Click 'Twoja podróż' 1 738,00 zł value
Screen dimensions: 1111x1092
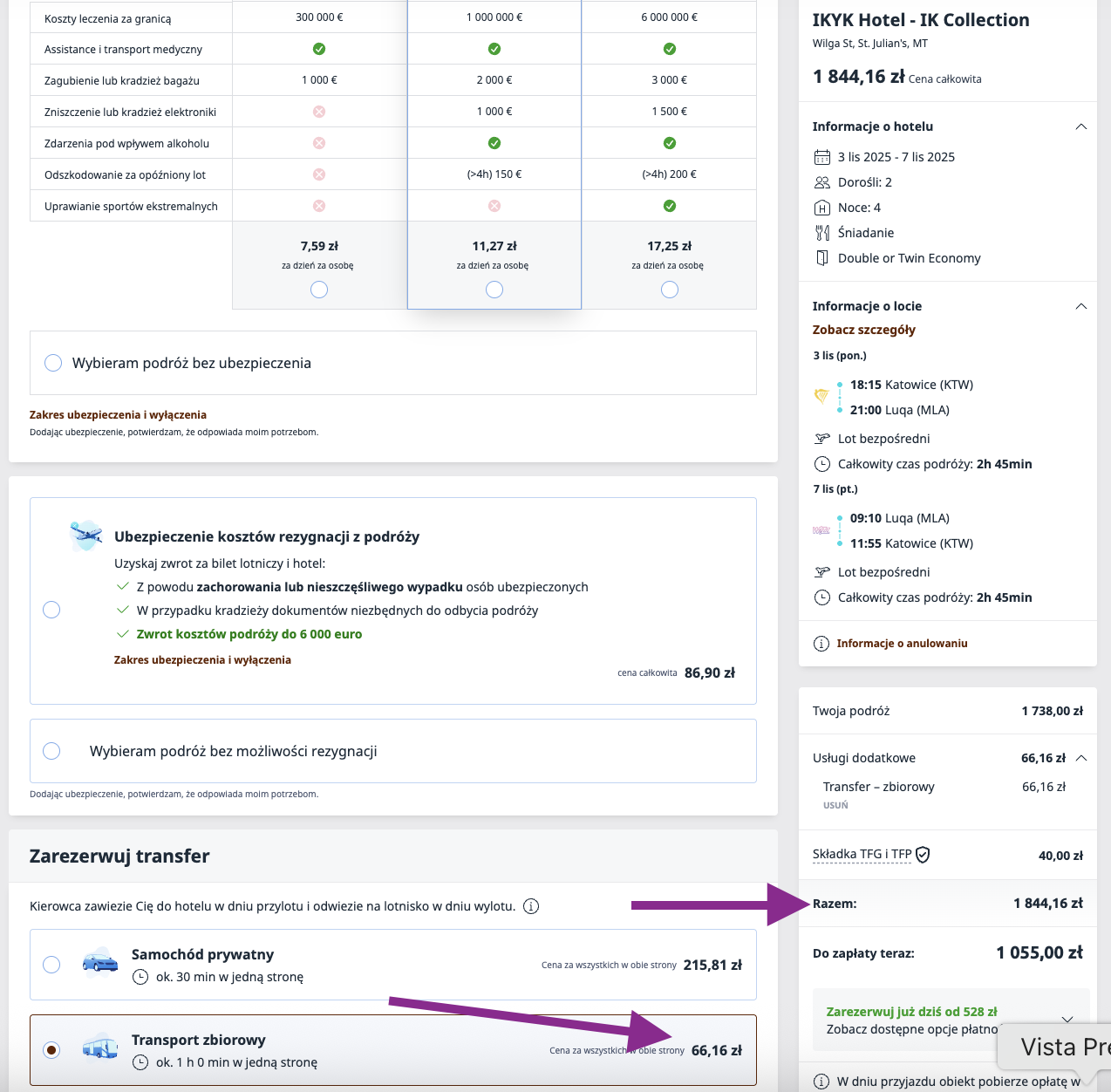coord(1053,711)
